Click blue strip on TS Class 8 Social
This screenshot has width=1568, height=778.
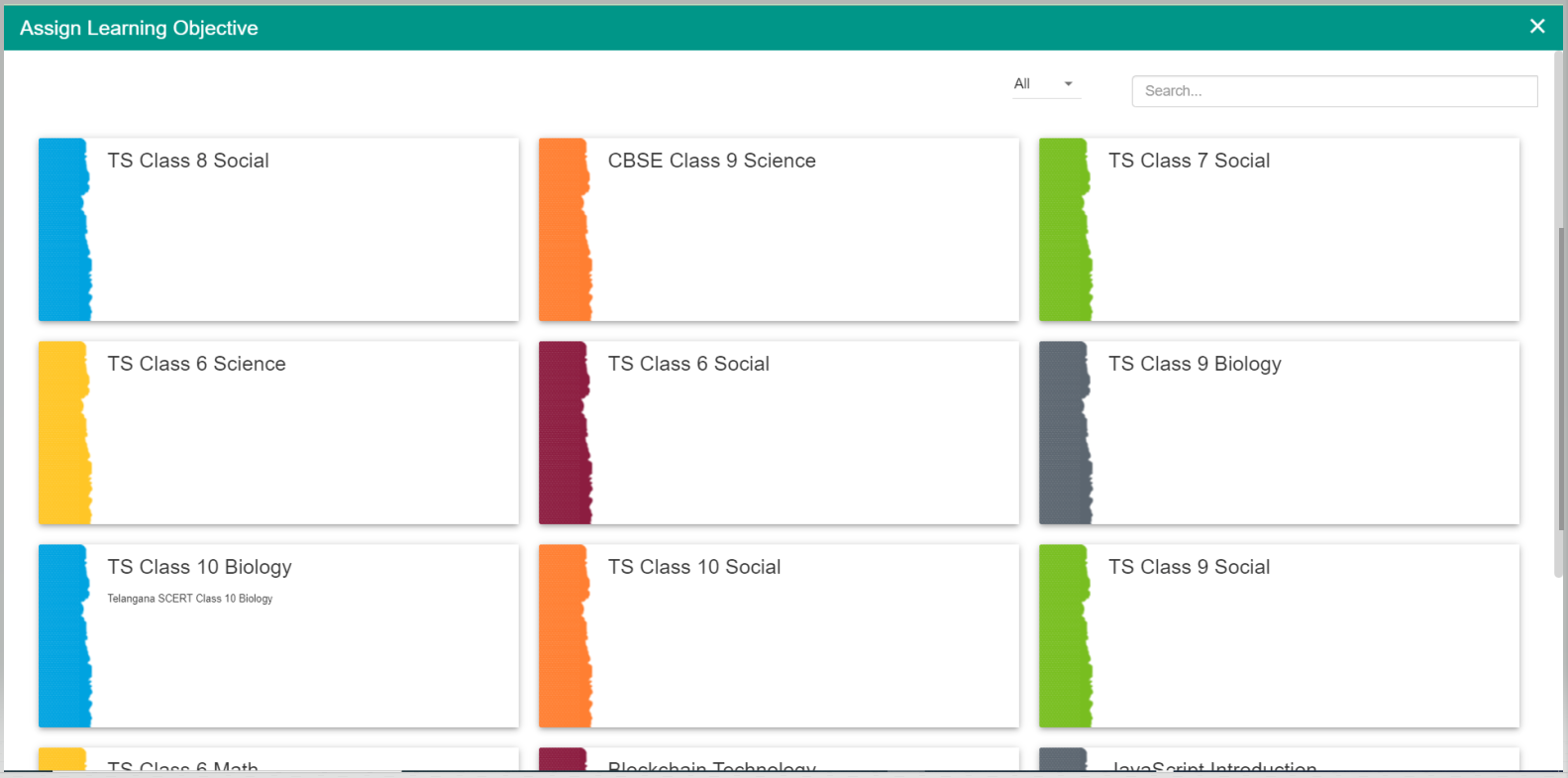click(63, 230)
